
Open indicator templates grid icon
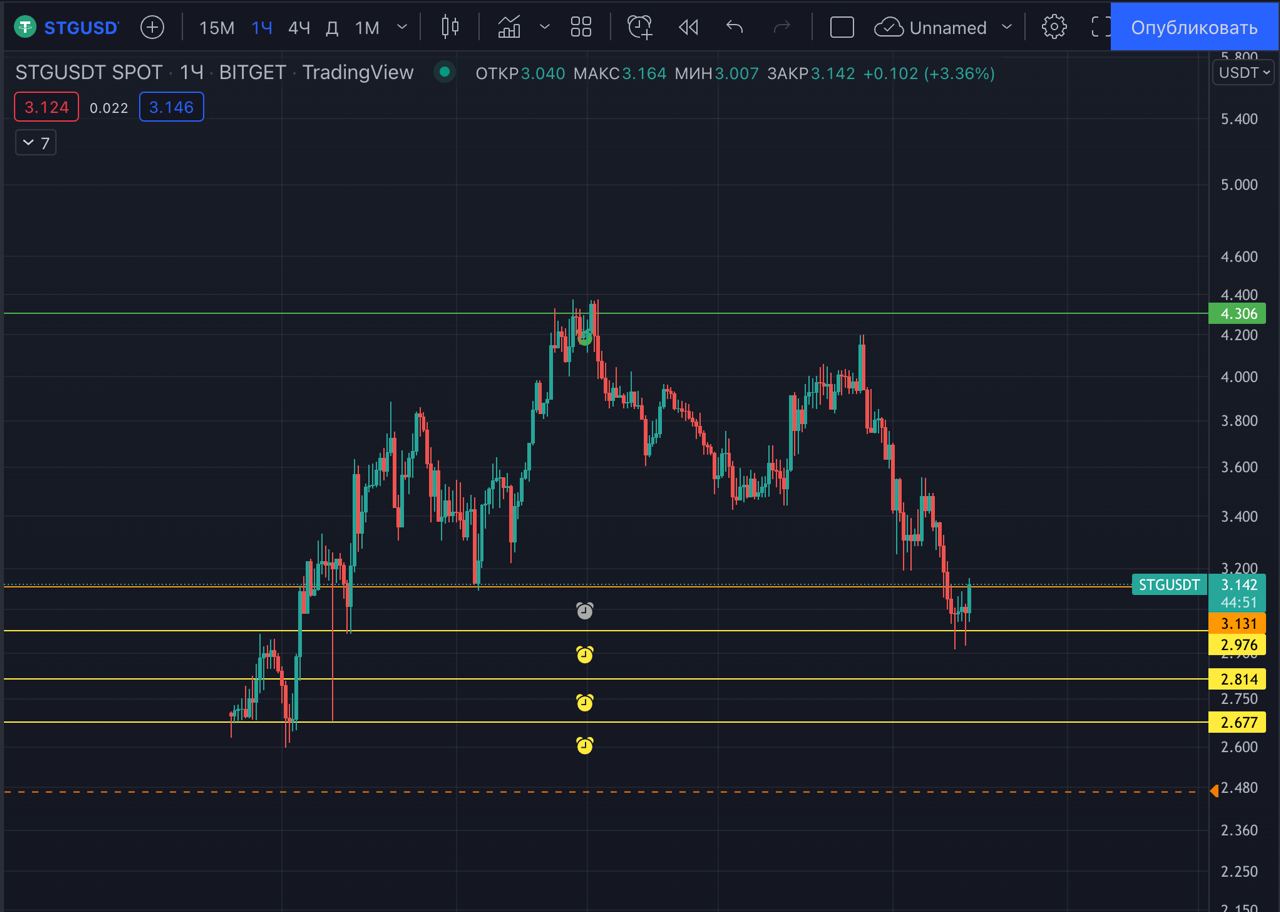[x=581, y=27]
